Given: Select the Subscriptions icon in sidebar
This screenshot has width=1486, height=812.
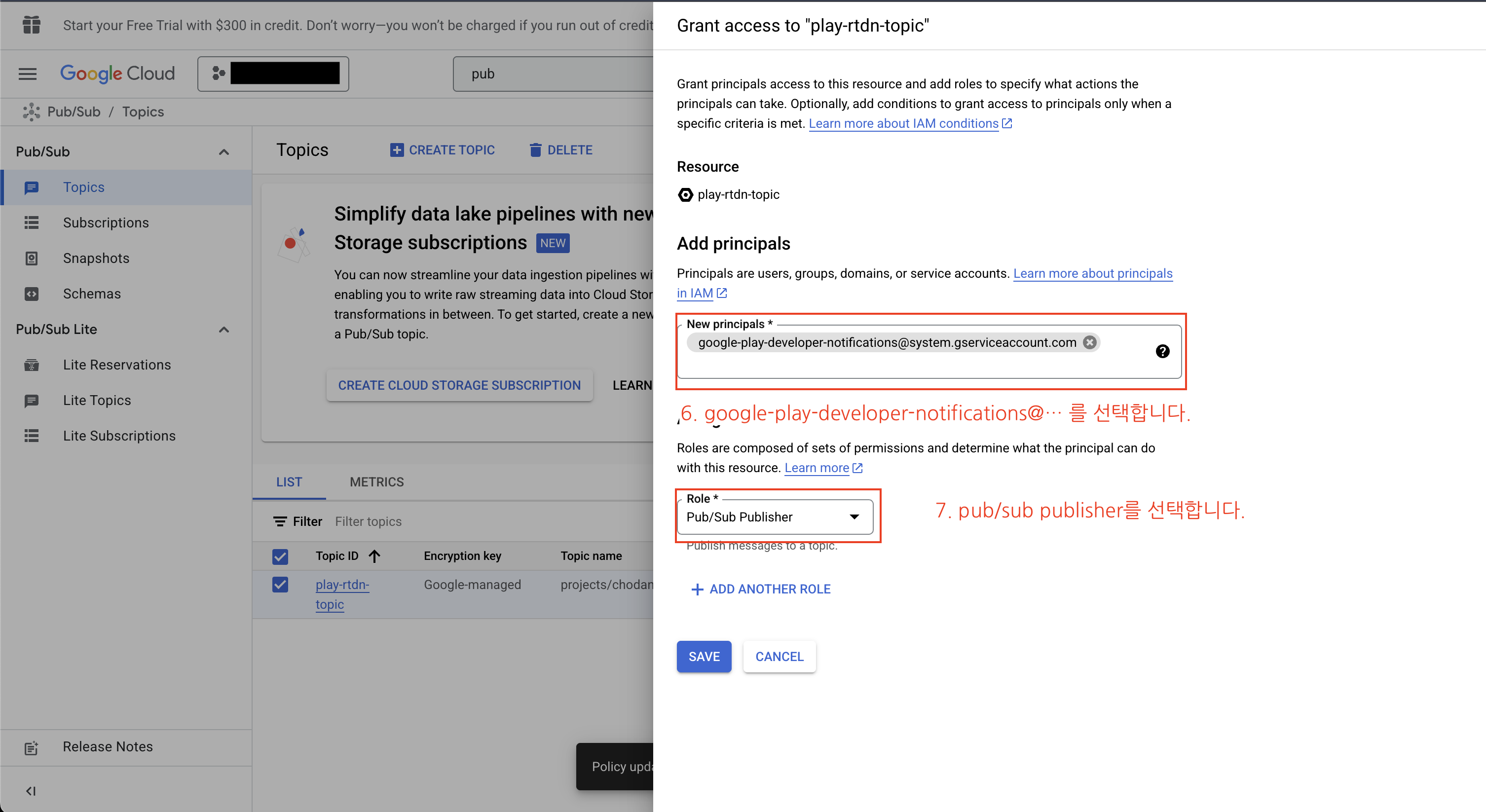Looking at the screenshot, I should point(31,222).
